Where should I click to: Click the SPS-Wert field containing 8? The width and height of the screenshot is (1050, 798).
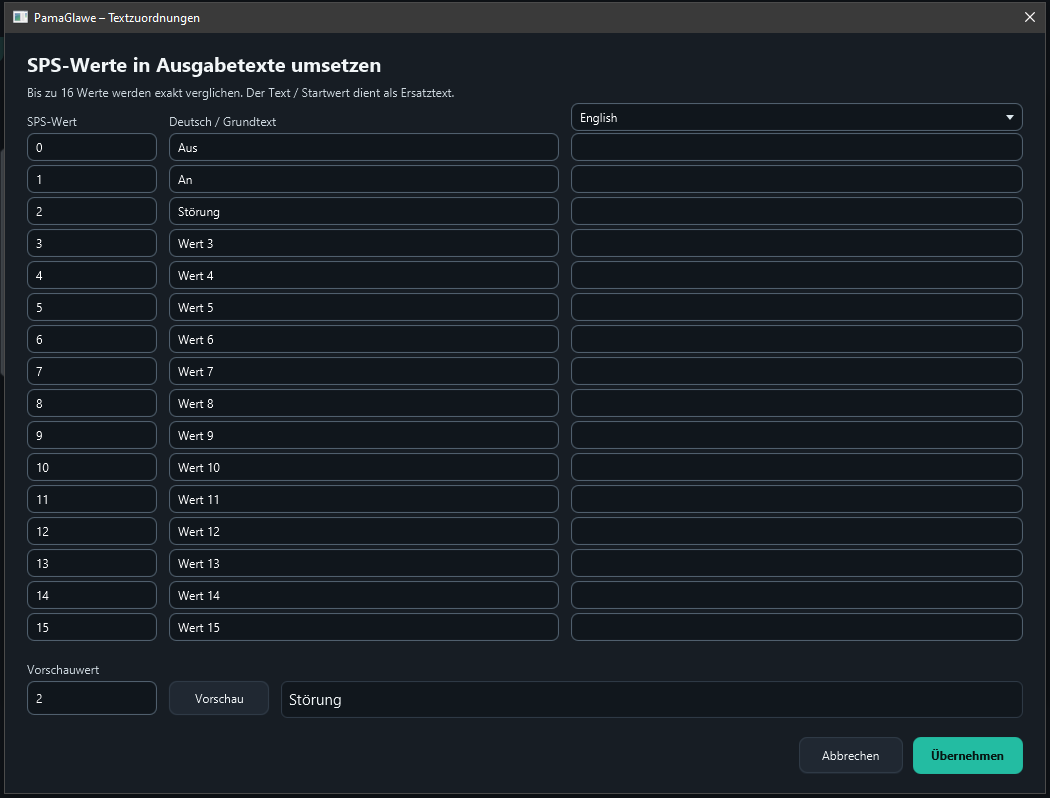click(92, 403)
